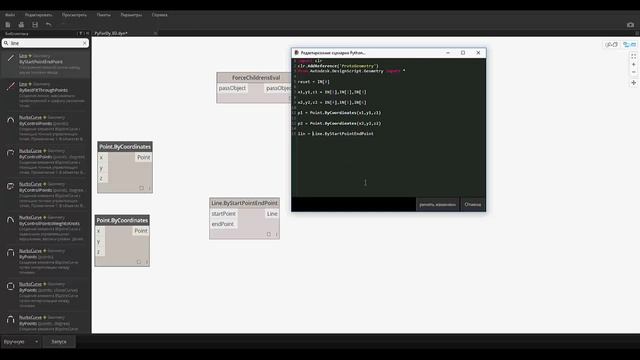
Task: Click inside the library search field
Action: click(45, 43)
